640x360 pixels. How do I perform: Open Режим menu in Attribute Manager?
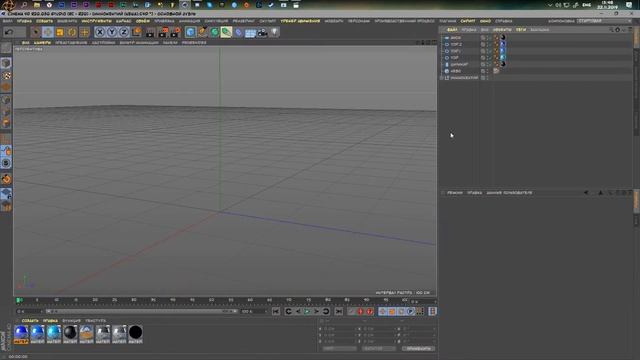click(455, 193)
